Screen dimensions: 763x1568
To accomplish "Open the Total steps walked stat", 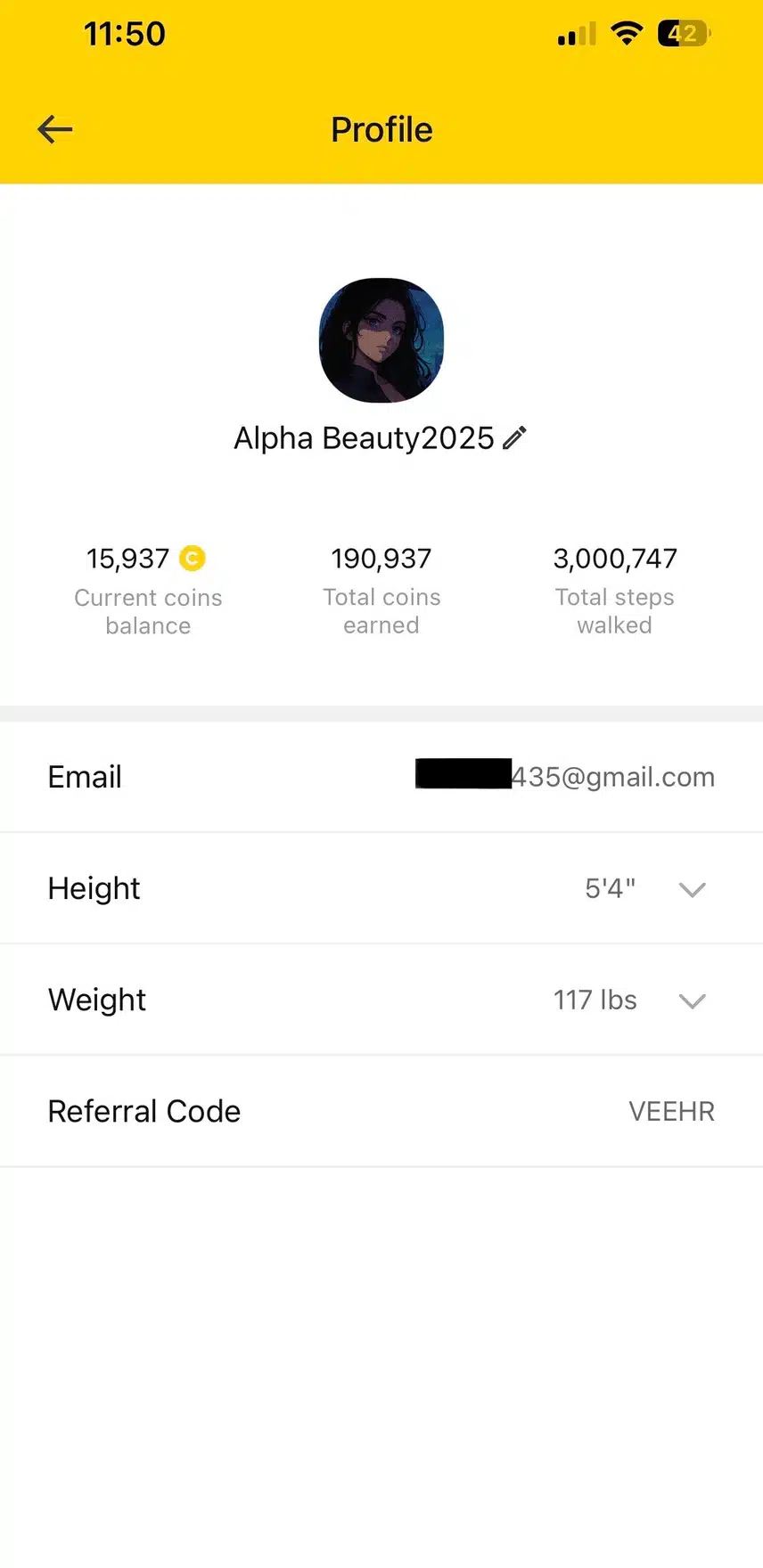I will click(x=615, y=592).
